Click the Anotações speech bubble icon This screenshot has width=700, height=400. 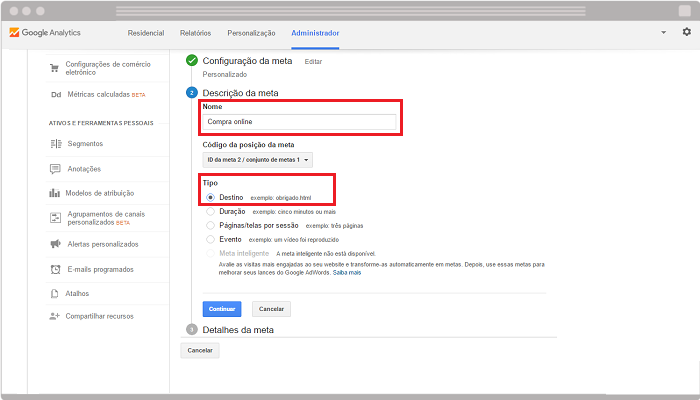point(55,169)
